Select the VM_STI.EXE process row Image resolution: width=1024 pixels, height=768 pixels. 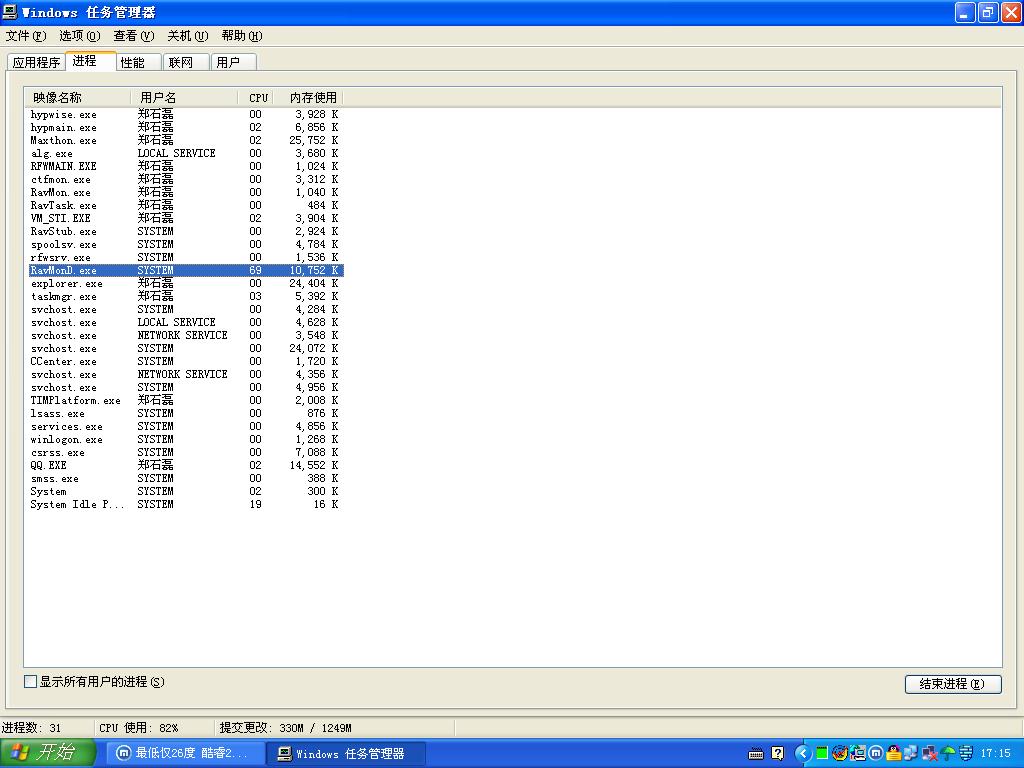[x=185, y=219]
